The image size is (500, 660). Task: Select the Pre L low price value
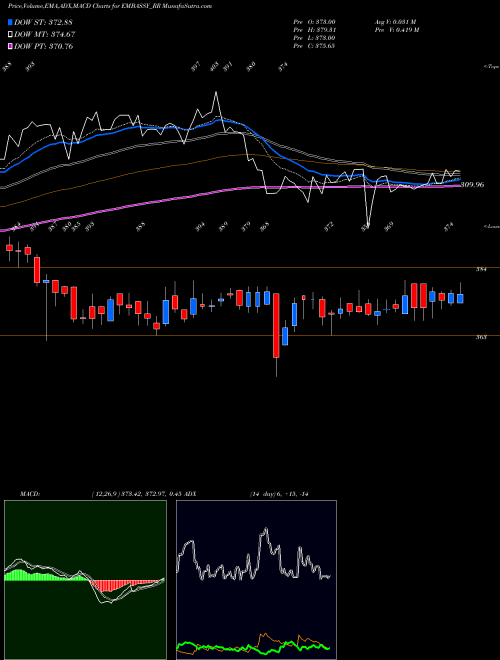[x=314, y=38]
